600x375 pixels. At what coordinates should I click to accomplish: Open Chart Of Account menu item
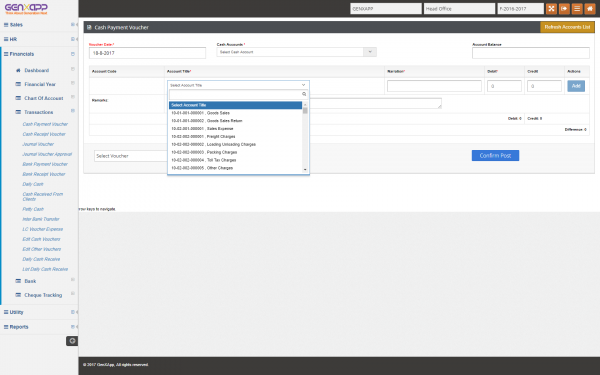click(44, 98)
